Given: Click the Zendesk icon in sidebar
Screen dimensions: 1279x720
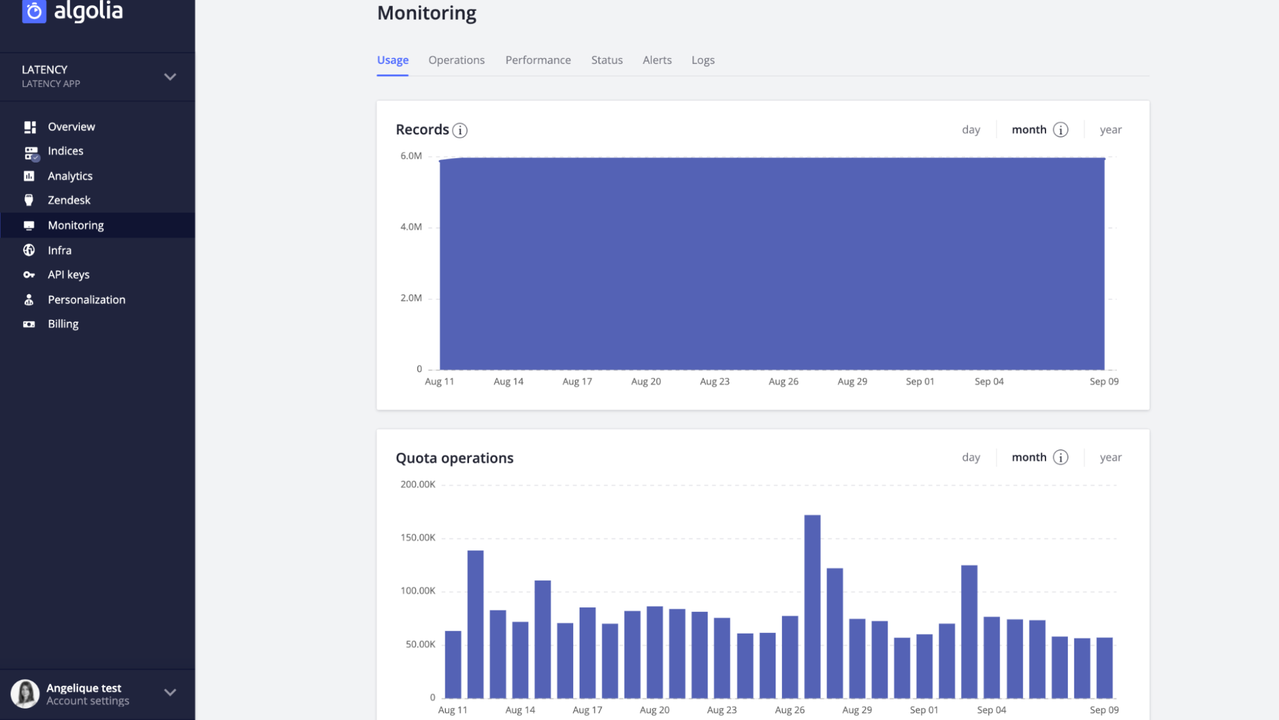Looking at the screenshot, I should pos(29,200).
